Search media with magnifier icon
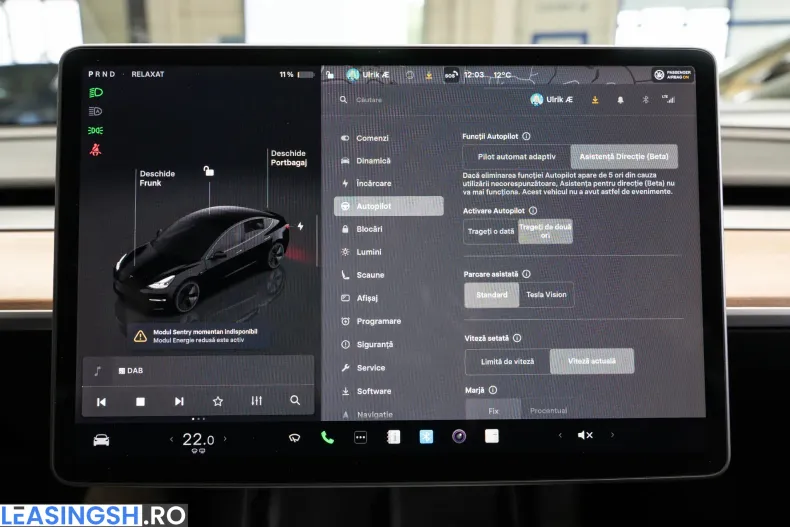This screenshot has width=790, height=527. coord(295,401)
